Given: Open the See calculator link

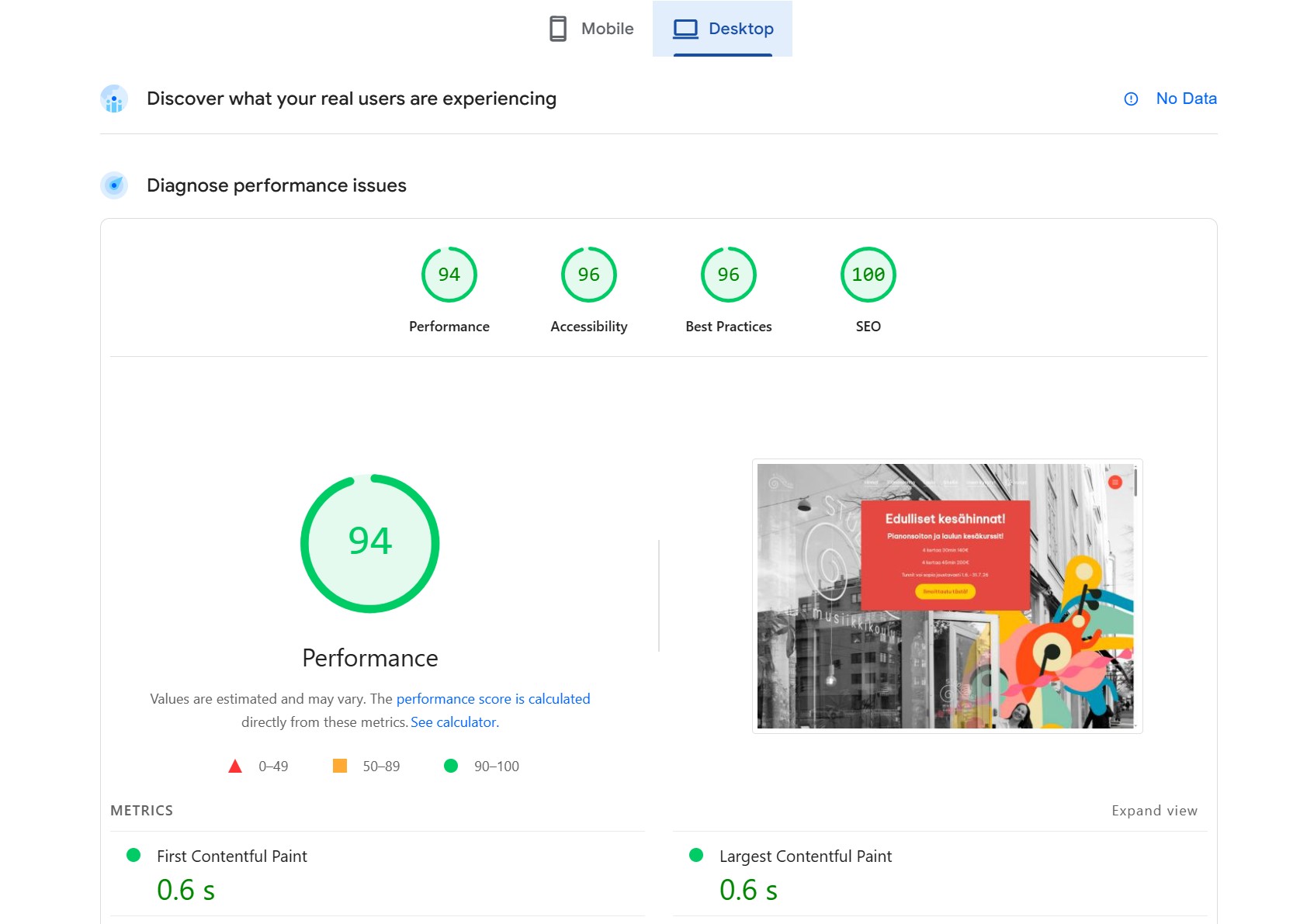Looking at the screenshot, I should pyautogui.click(x=454, y=722).
